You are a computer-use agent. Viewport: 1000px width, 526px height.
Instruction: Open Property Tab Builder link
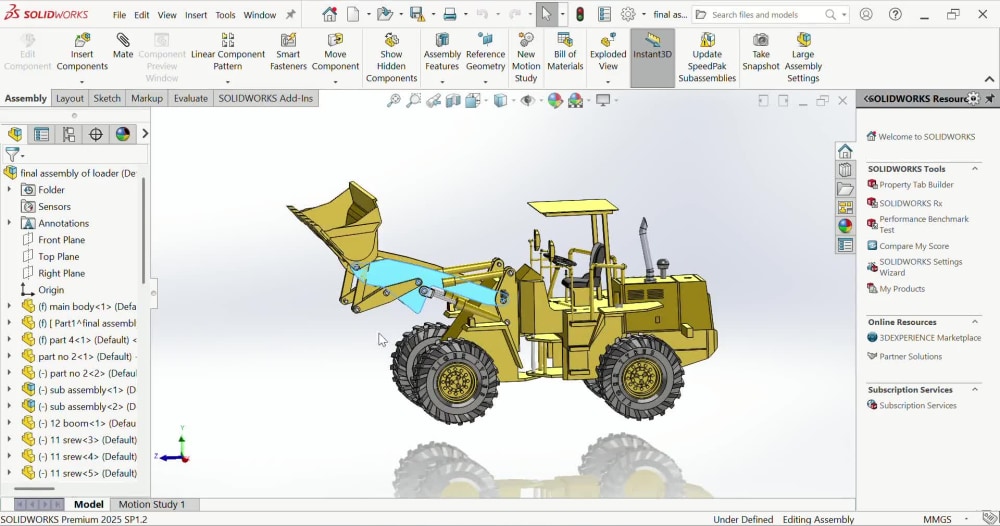[916, 184]
